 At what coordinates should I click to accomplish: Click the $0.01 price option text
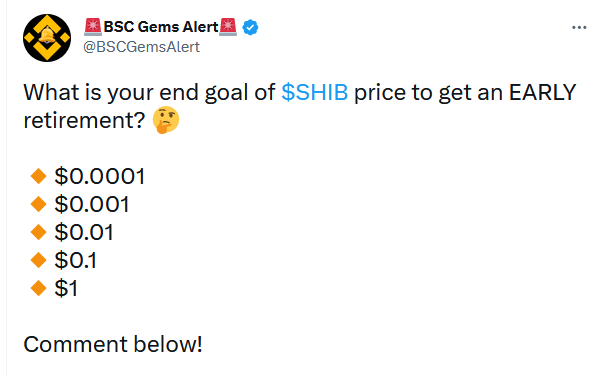tap(84, 232)
